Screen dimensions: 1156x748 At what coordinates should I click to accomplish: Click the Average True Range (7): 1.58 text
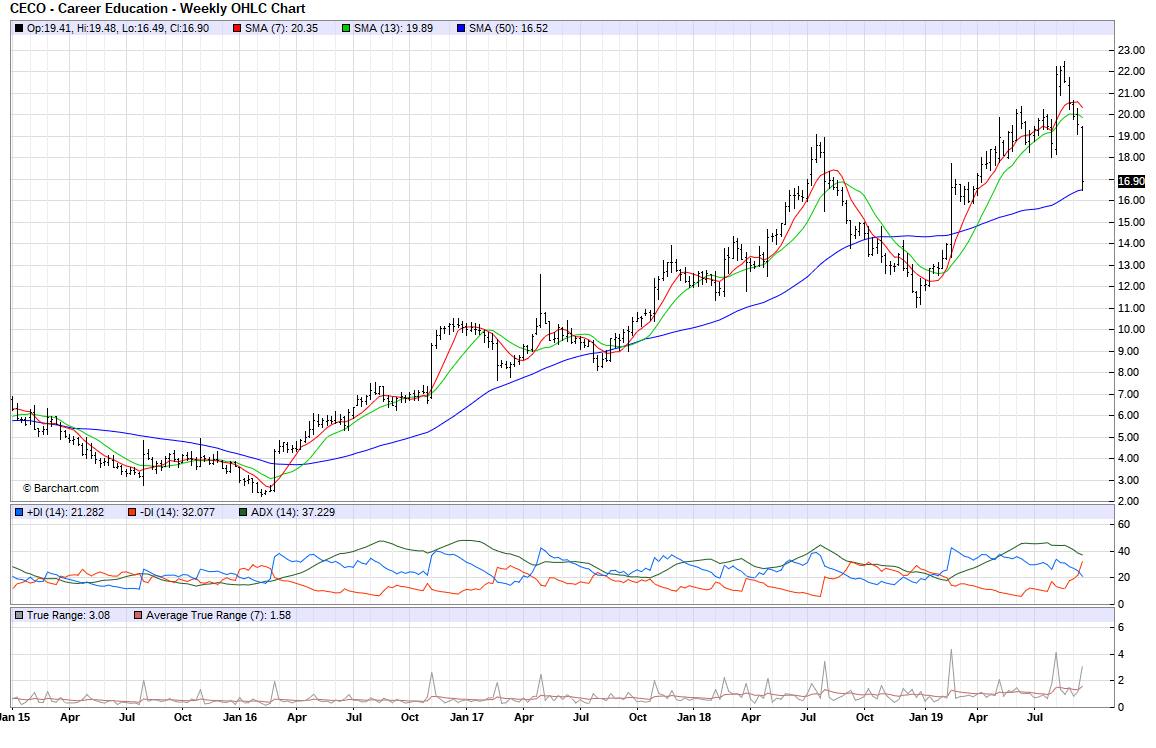pyautogui.click(x=218, y=615)
